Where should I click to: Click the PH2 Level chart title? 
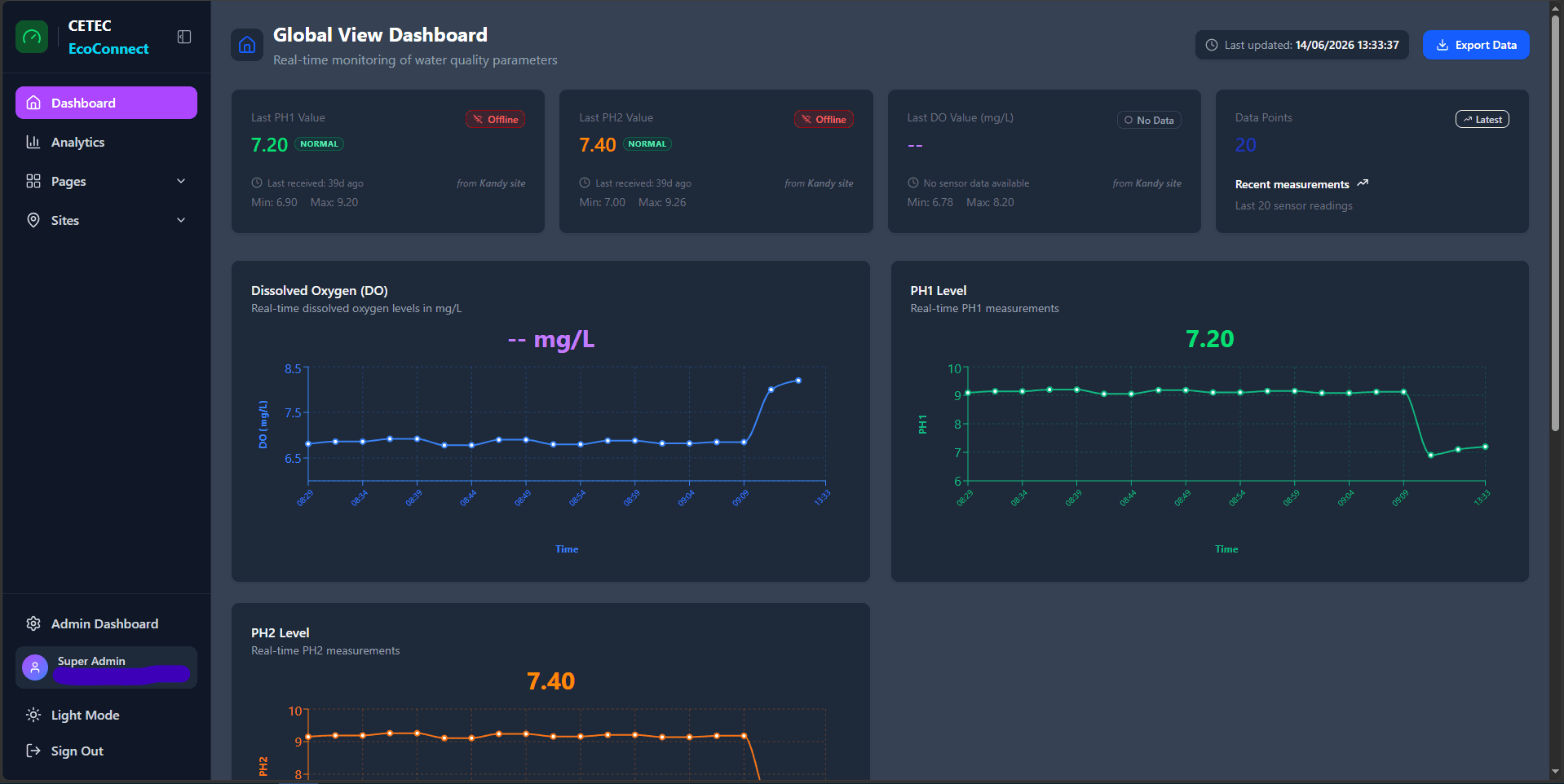pos(281,632)
